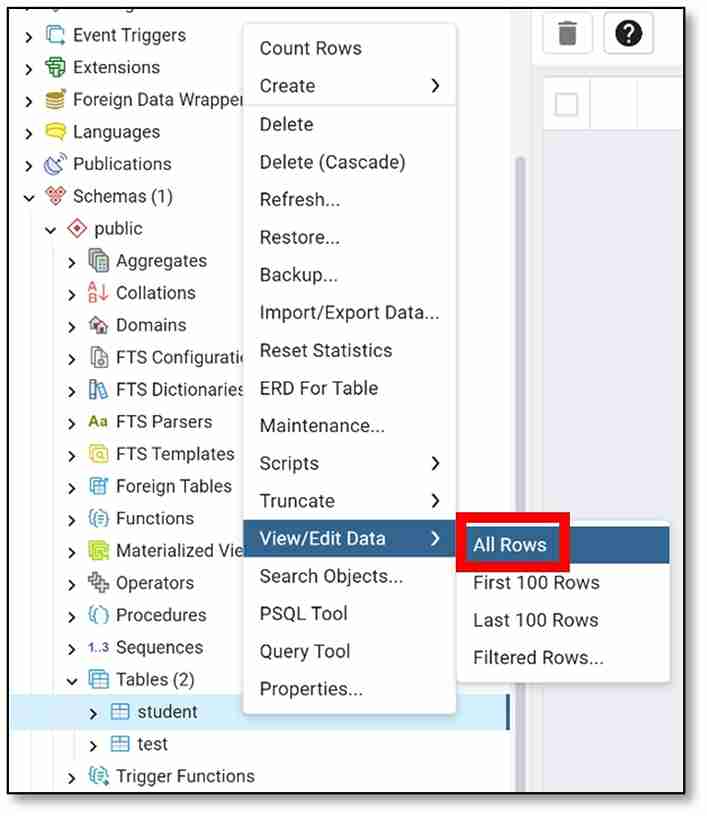
Task: Click the FTS Configurations icon
Action: pyautogui.click(x=98, y=358)
